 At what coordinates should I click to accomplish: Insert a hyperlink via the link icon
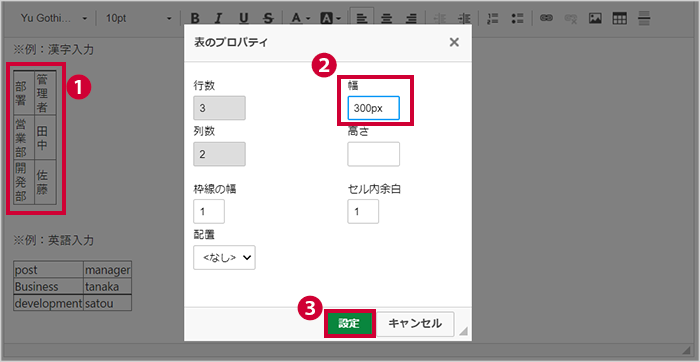(546, 18)
